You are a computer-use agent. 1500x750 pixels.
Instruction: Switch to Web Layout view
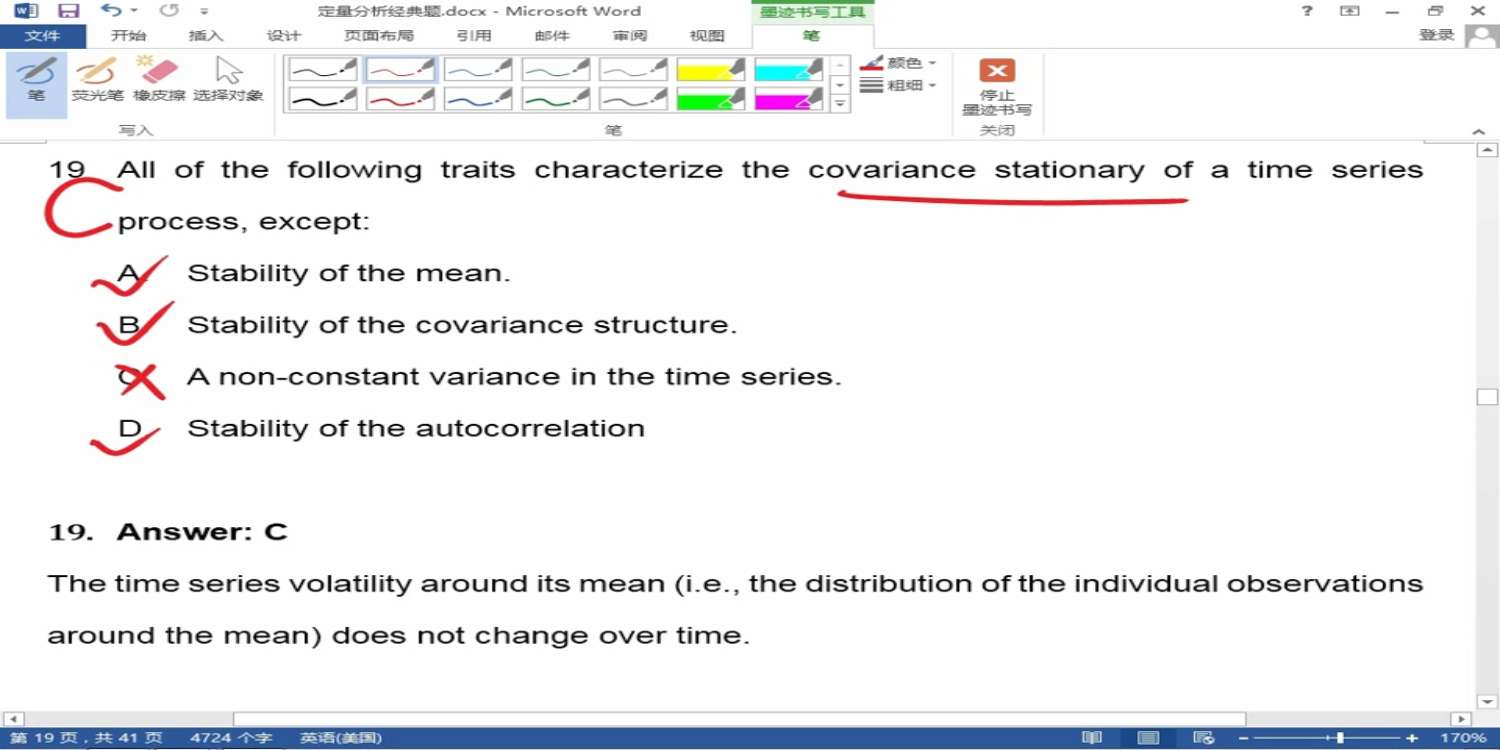(x=1204, y=738)
